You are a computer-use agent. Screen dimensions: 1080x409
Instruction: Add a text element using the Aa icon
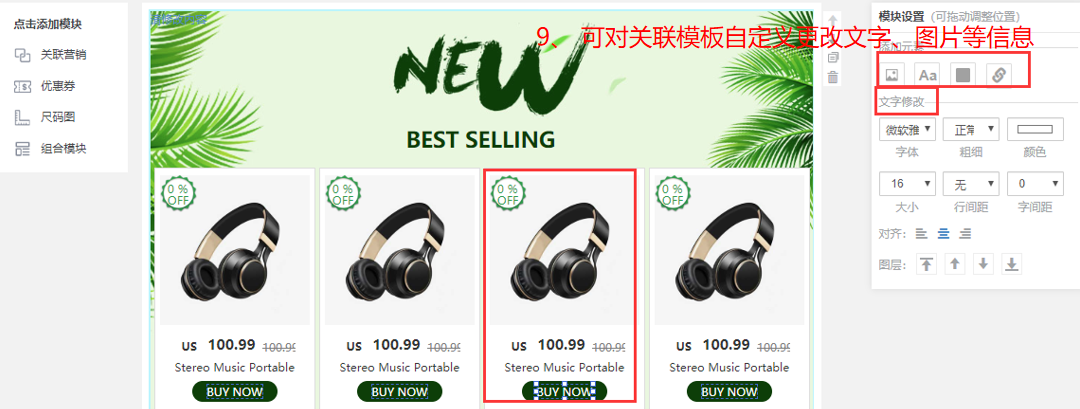(x=927, y=75)
